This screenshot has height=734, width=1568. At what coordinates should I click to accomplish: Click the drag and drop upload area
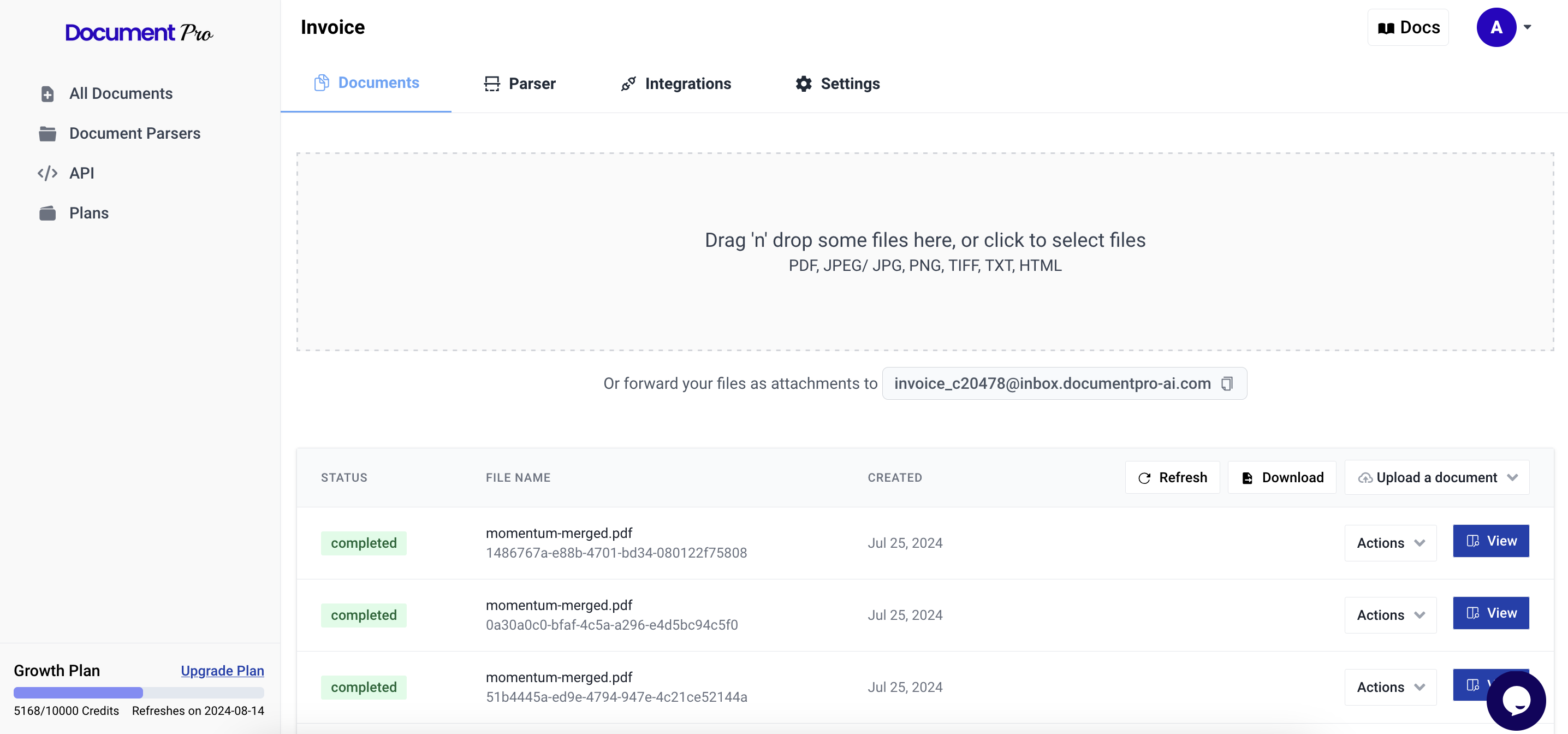point(925,252)
